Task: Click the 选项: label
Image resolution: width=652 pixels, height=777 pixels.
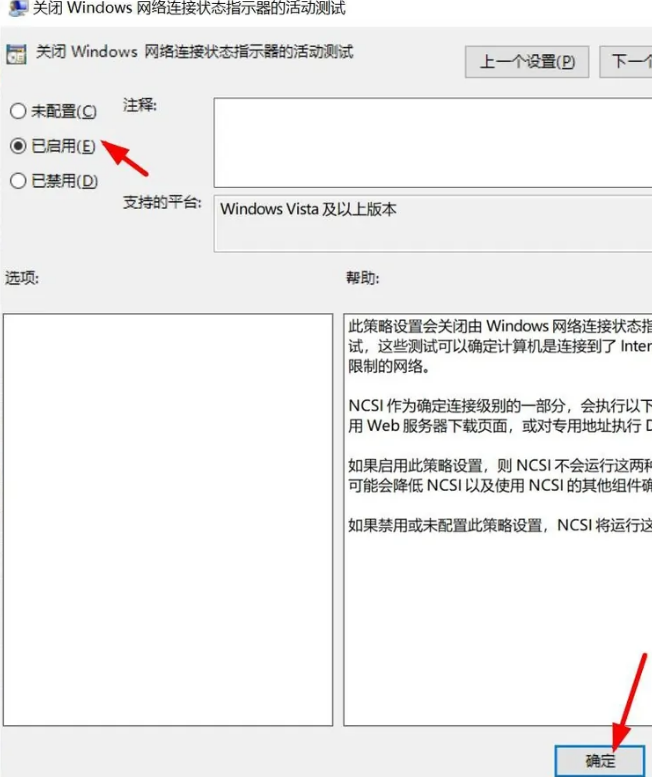Action: (22, 278)
